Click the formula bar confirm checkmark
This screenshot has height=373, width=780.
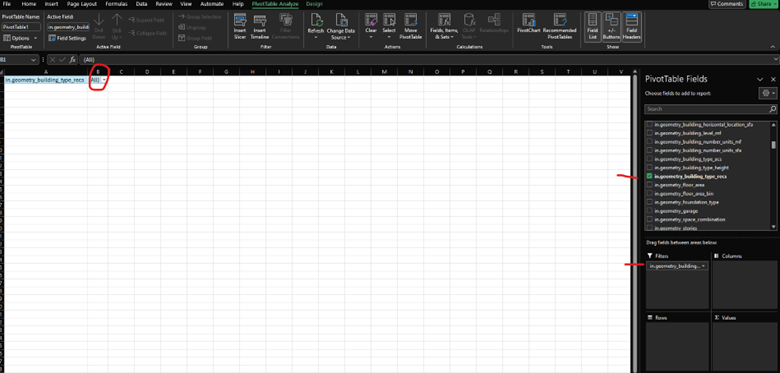click(x=62, y=60)
